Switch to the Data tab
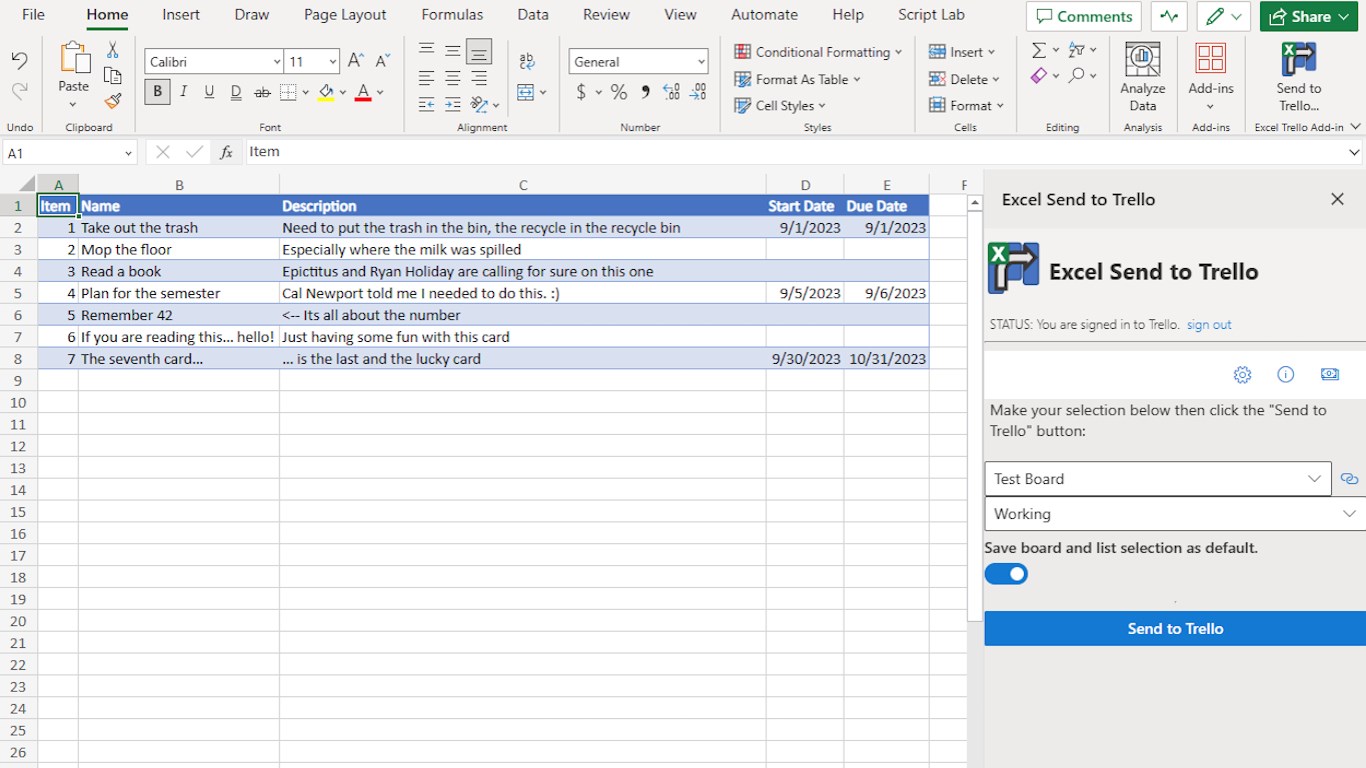Image resolution: width=1366 pixels, height=768 pixels. (x=533, y=15)
